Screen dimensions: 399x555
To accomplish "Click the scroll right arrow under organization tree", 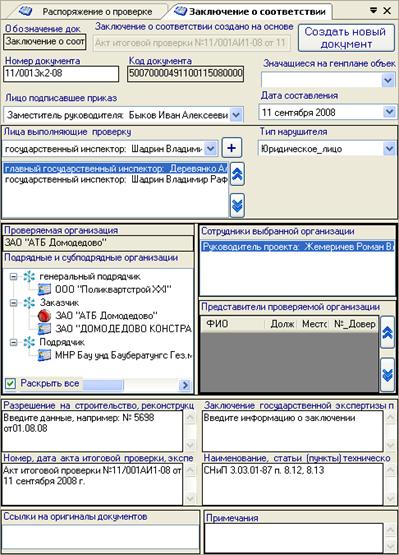I will coord(185,385).
